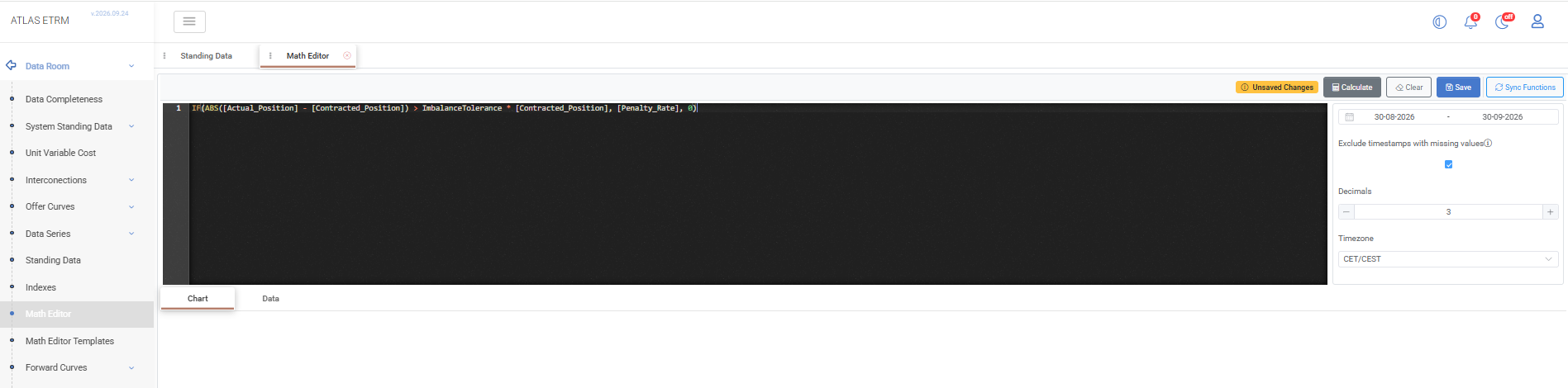
Task: Switch to the Chart tab
Action: [198, 299]
